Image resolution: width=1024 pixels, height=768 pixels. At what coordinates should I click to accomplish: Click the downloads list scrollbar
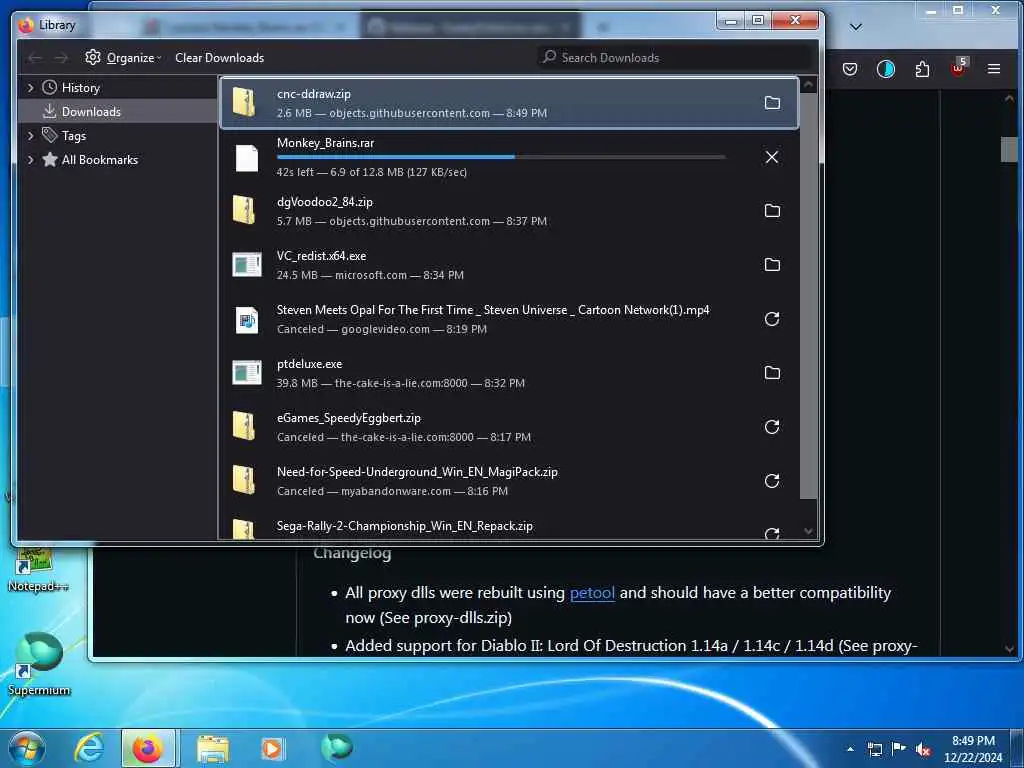[808, 294]
